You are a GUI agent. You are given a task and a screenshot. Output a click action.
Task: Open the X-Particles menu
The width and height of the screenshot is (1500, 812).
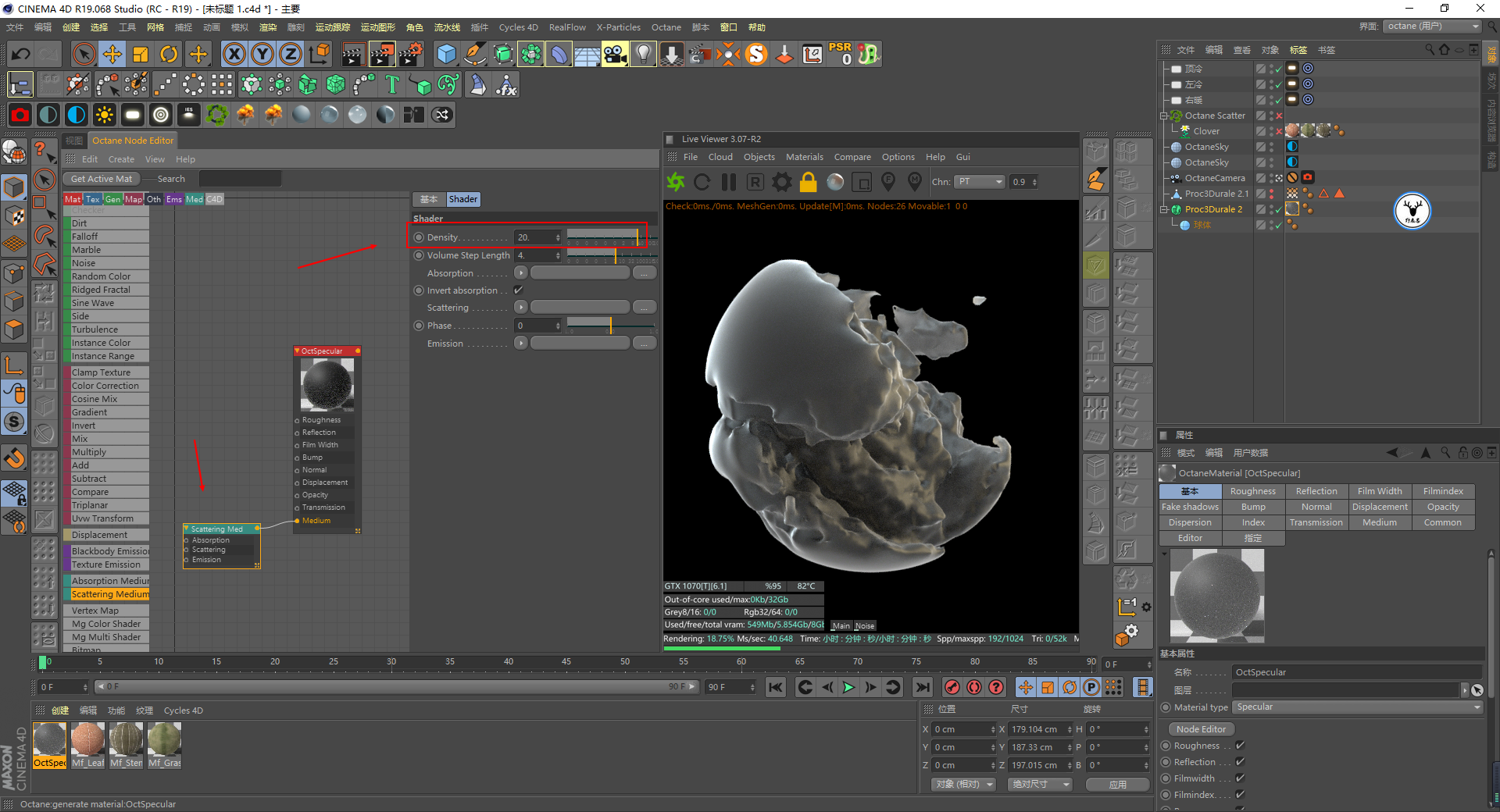pyautogui.click(x=619, y=27)
